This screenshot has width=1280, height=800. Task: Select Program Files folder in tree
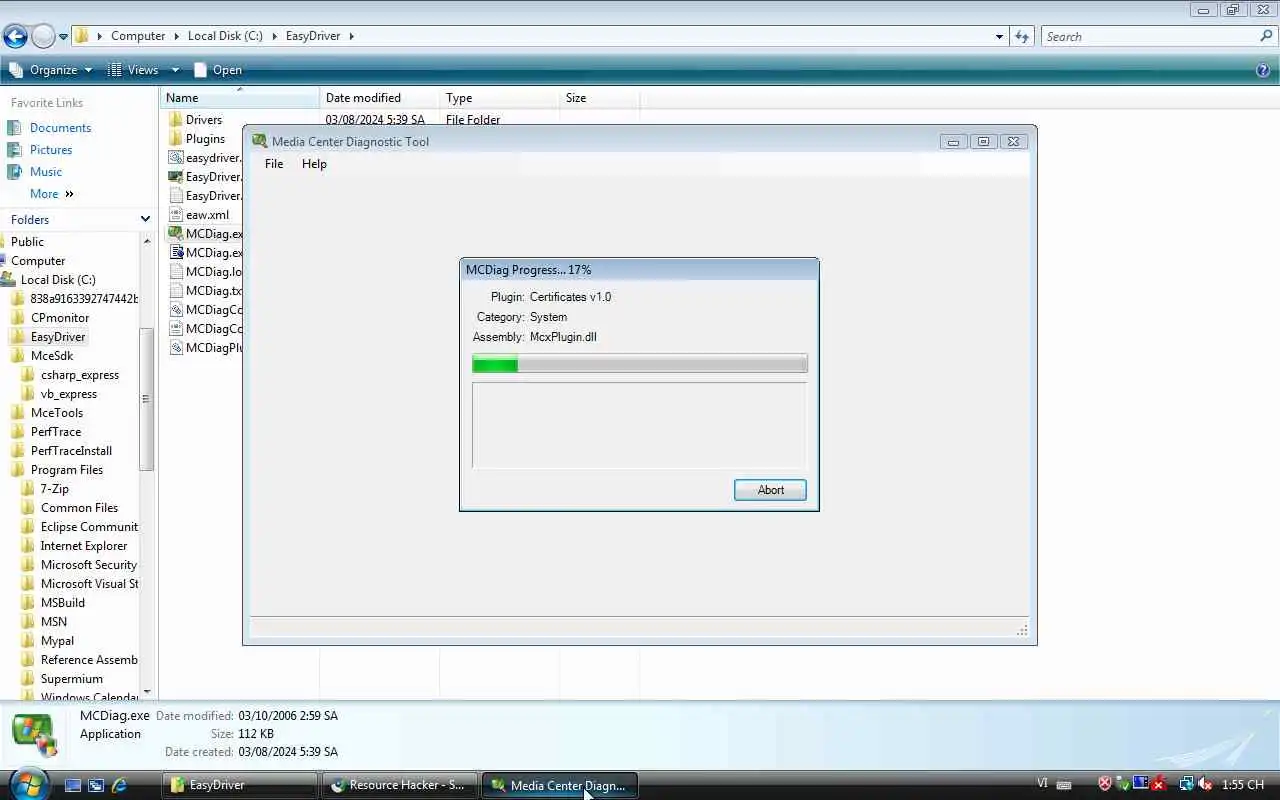[x=67, y=470]
